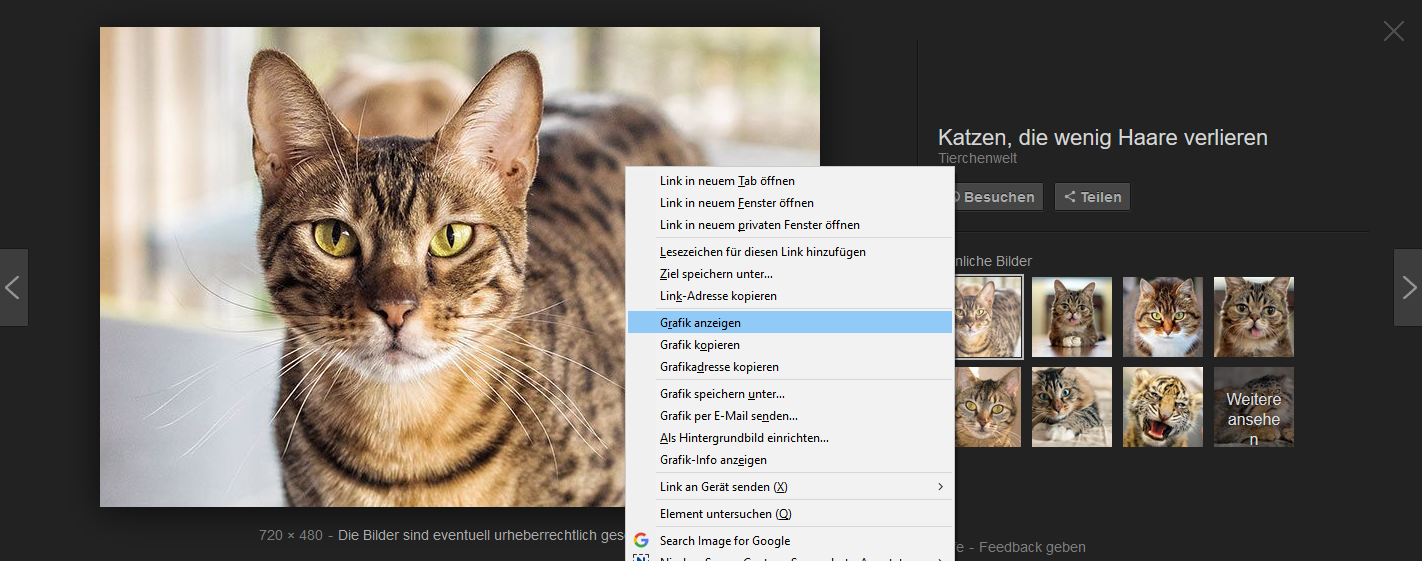1422x561 pixels.
Task: Select 'Grafik anzeigen' from the context menu
Action: coord(700,323)
